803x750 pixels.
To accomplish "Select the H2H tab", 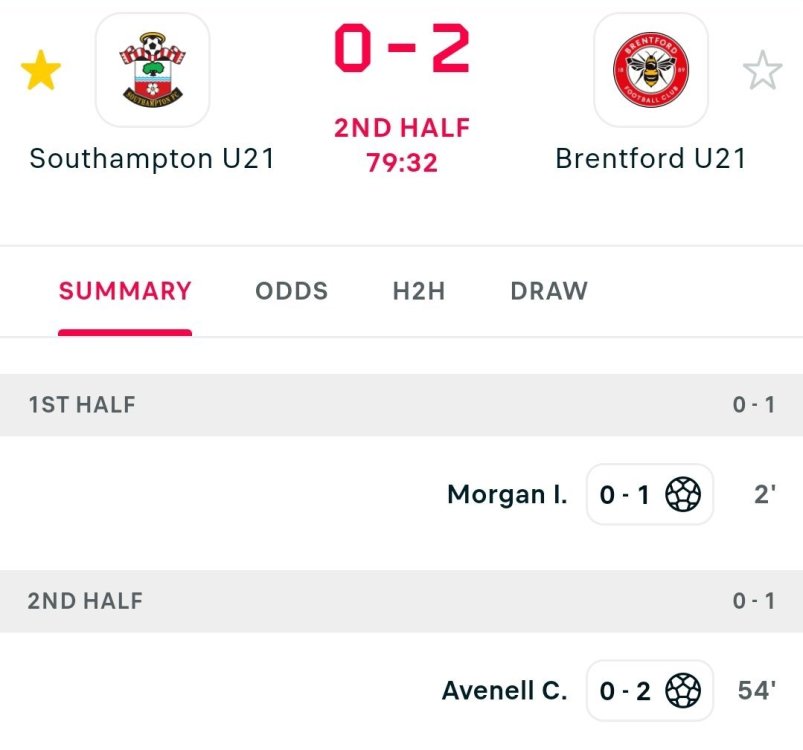I will tap(418, 291).
